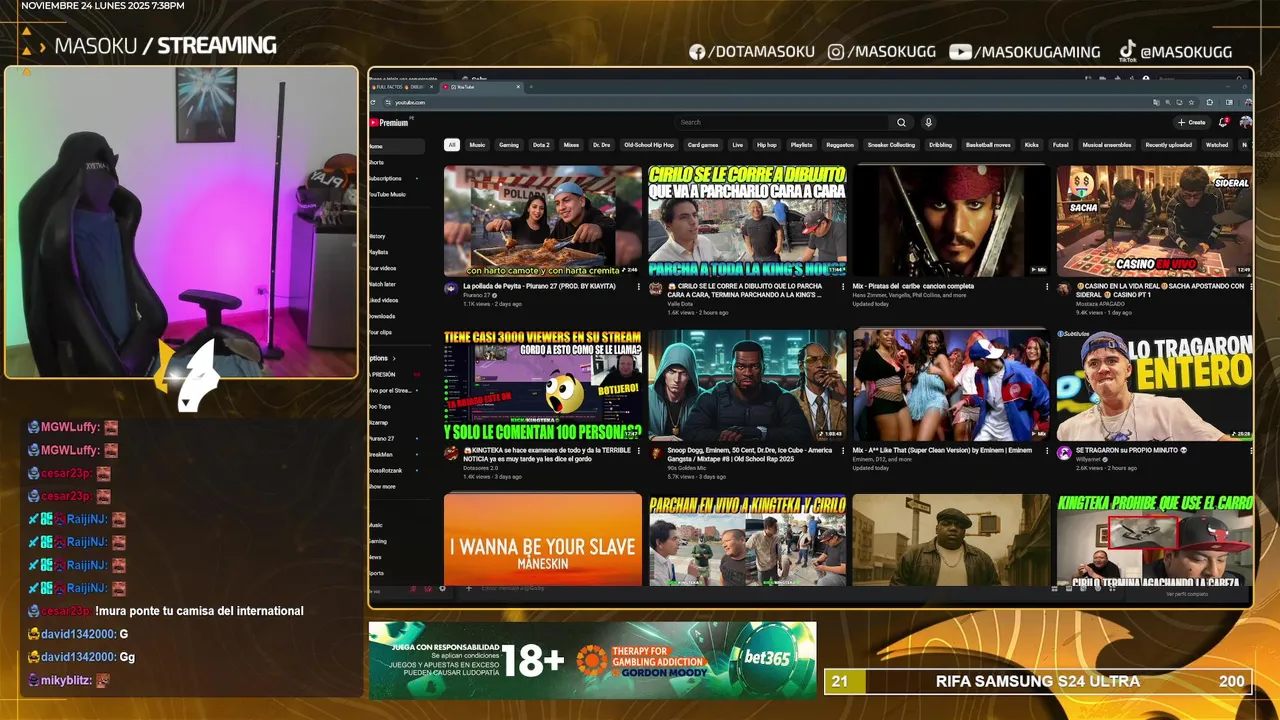Play the Pirates of the Caribbean mix thumbnail
1280x720 pixels.
(951, 221)
